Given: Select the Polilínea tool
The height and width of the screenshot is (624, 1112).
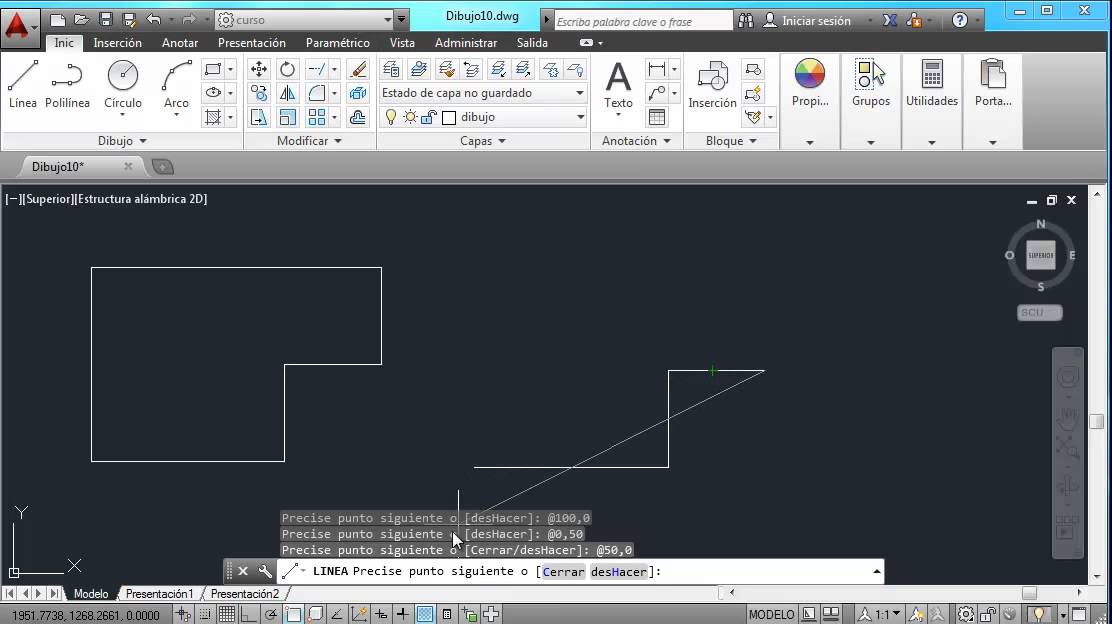Looking at the screenshot, I should click(67, 84).
